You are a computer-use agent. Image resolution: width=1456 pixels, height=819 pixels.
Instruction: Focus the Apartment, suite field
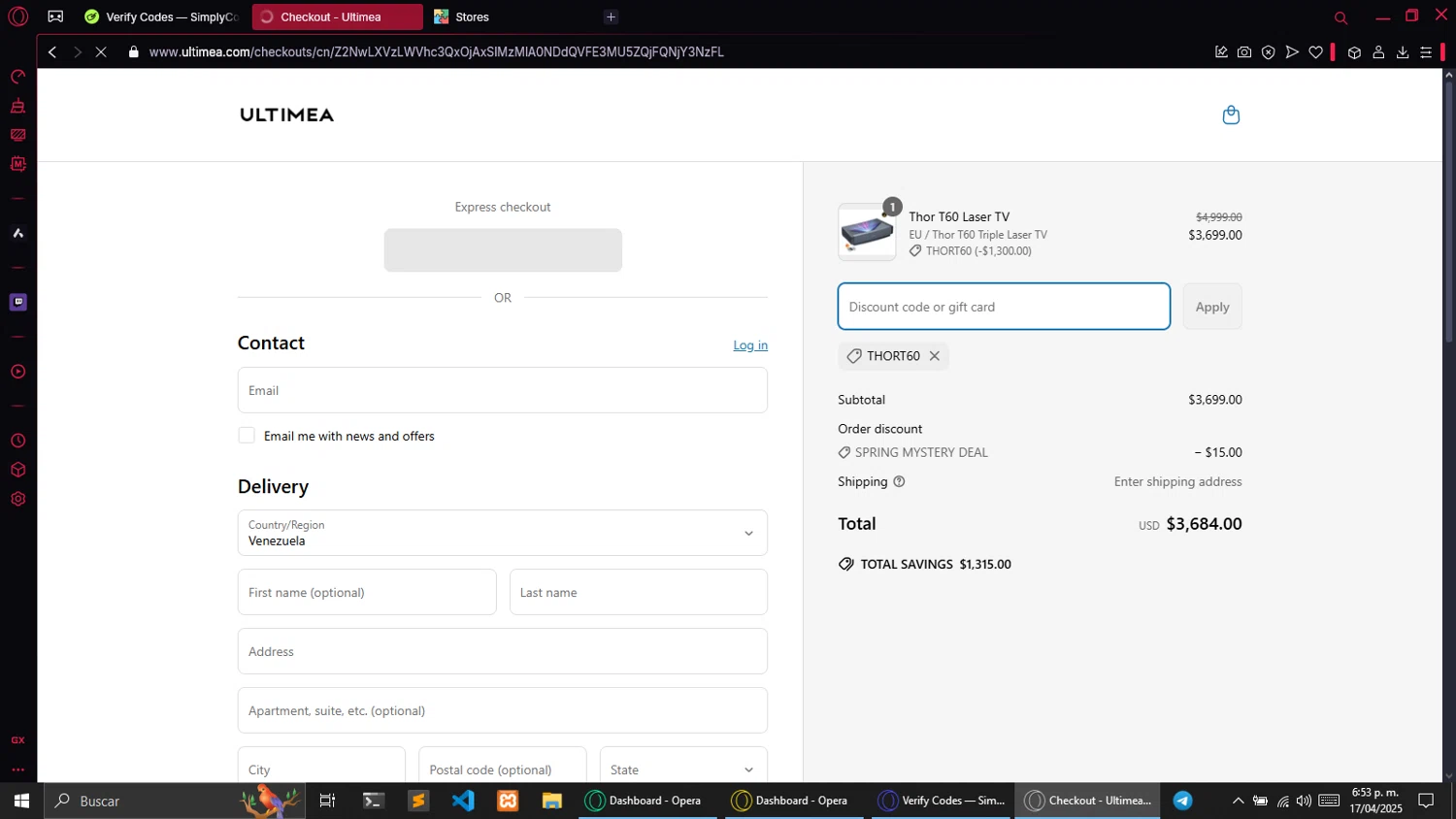503,710
